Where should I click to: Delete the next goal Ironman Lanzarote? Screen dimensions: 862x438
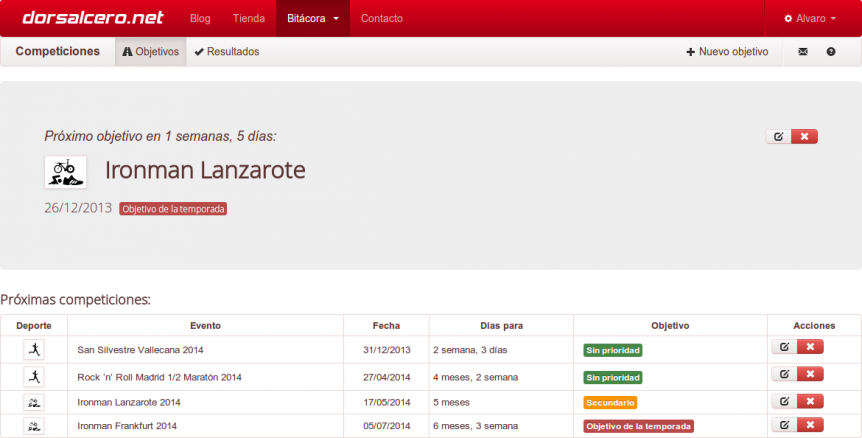tap(804, 136)
